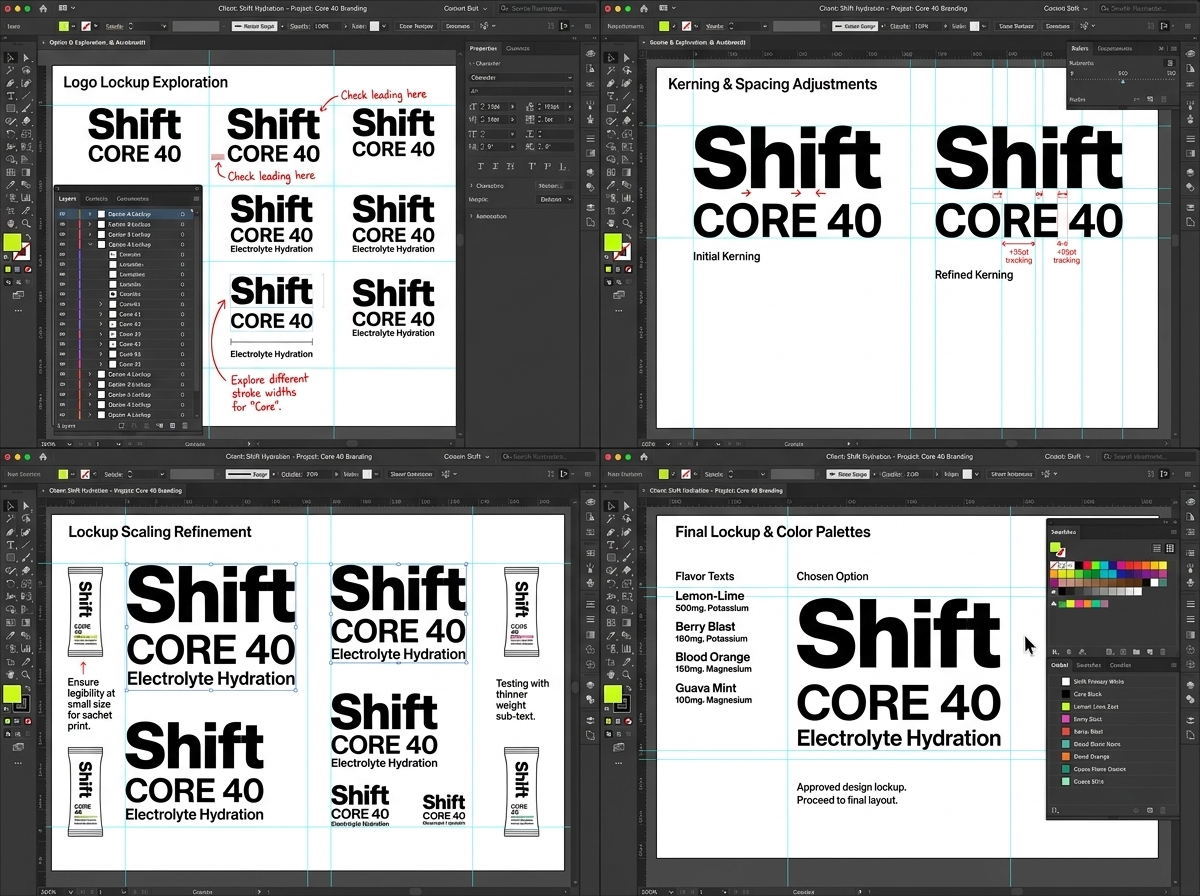
Task: Click lime fill swatch in top-left control bar
Action: pyautogui.click(x=63, y=26)
